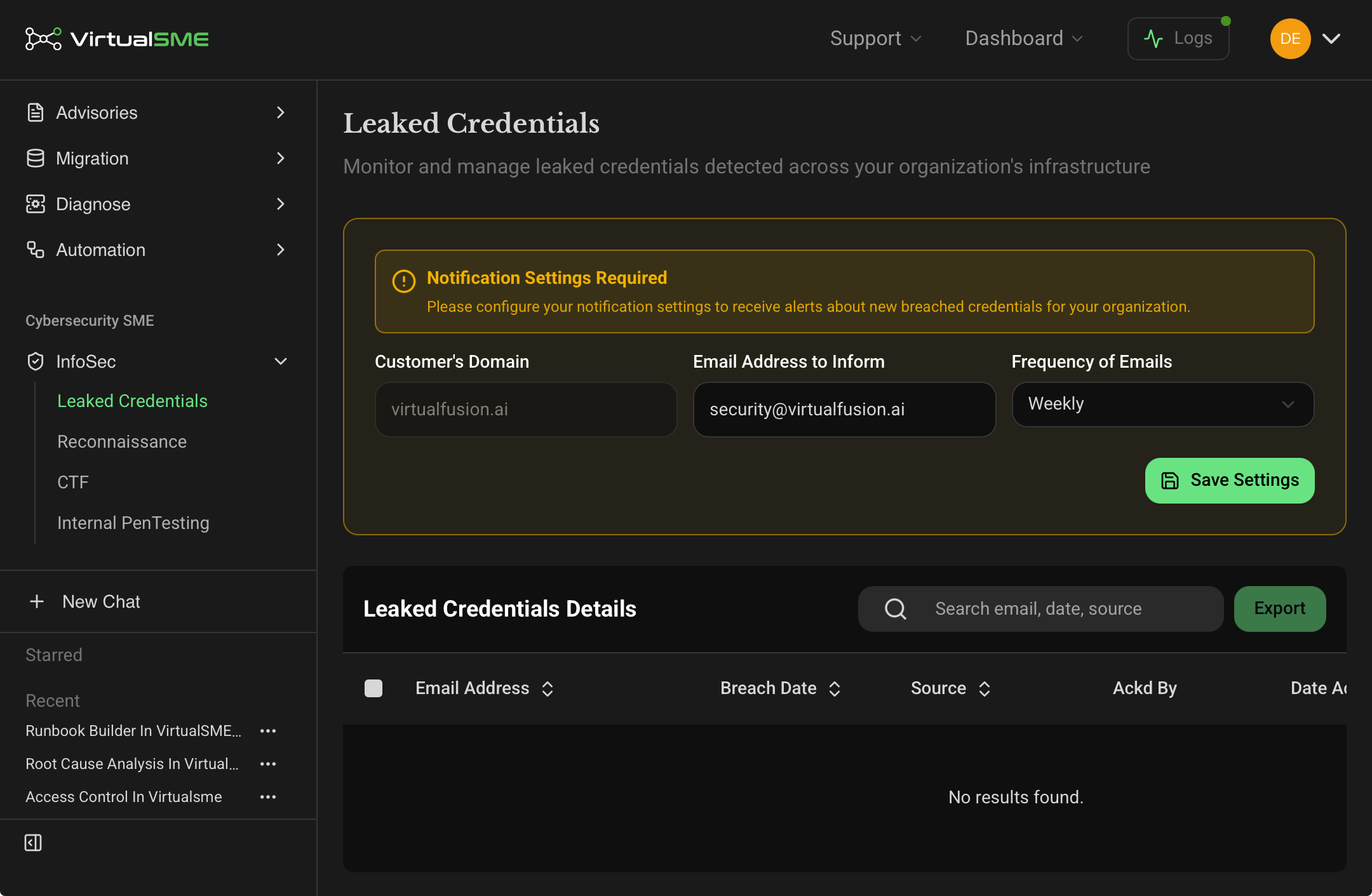Screen dimensions: 1372x896
Task: Click the Export button
Action: tap(1280, 608)
